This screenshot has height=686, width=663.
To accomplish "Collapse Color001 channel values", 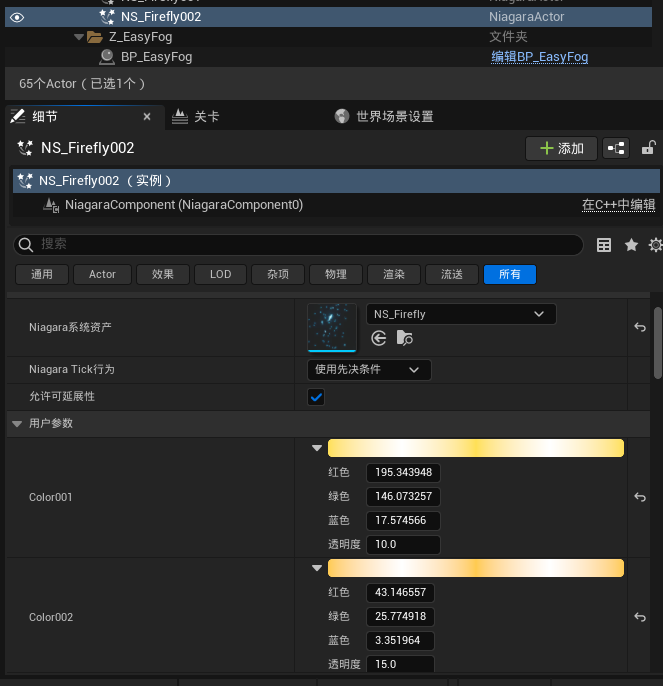I will pos(317,448).
